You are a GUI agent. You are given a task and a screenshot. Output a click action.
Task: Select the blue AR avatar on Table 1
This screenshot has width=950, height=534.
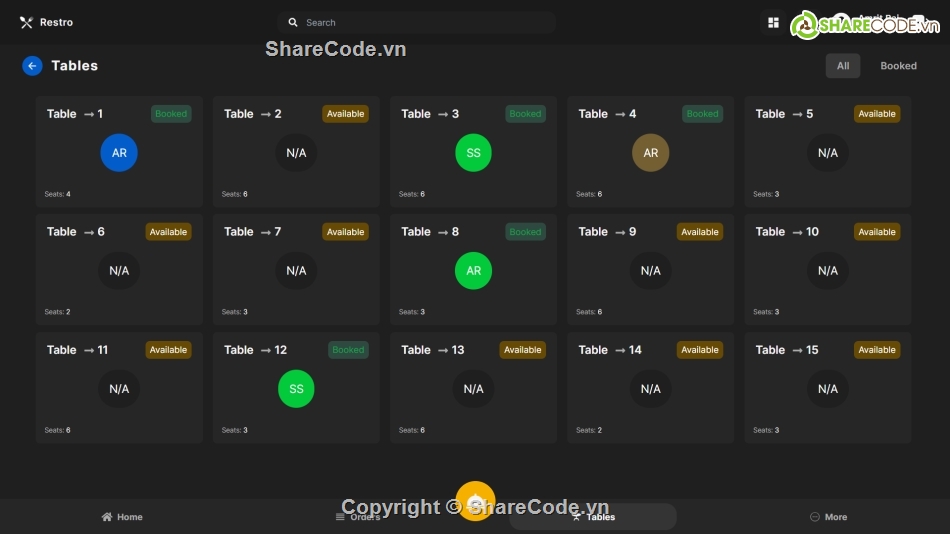(119, 153)
